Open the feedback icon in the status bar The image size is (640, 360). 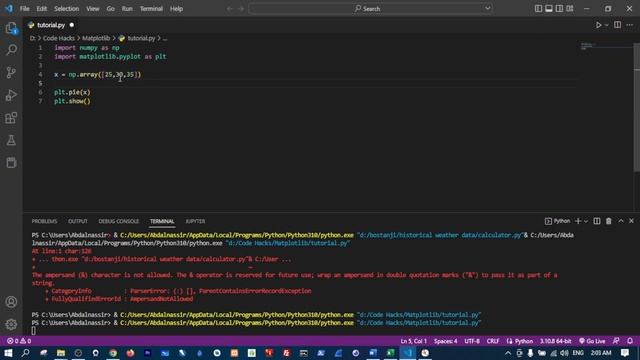click(x=616, y=341)
